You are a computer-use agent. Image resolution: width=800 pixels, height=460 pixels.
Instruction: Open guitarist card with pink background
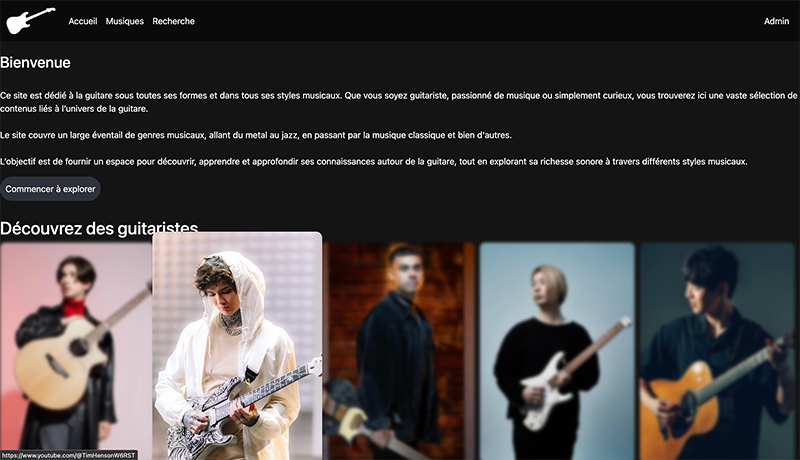(76, 351)
